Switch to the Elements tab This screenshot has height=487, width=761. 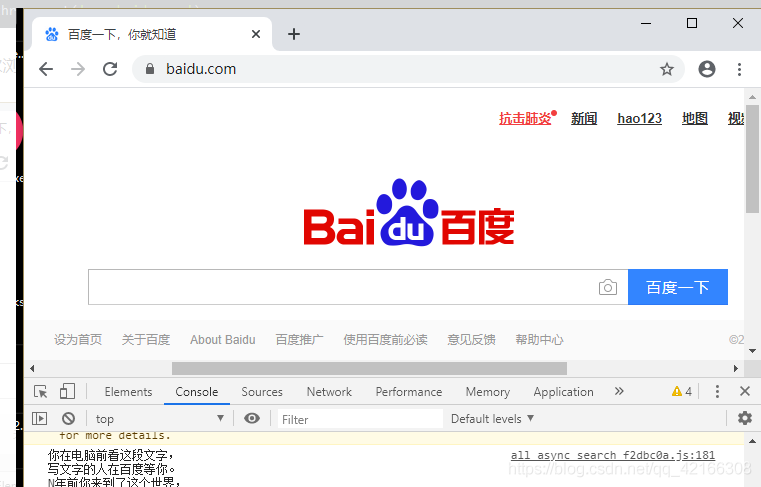coord(128,392)
